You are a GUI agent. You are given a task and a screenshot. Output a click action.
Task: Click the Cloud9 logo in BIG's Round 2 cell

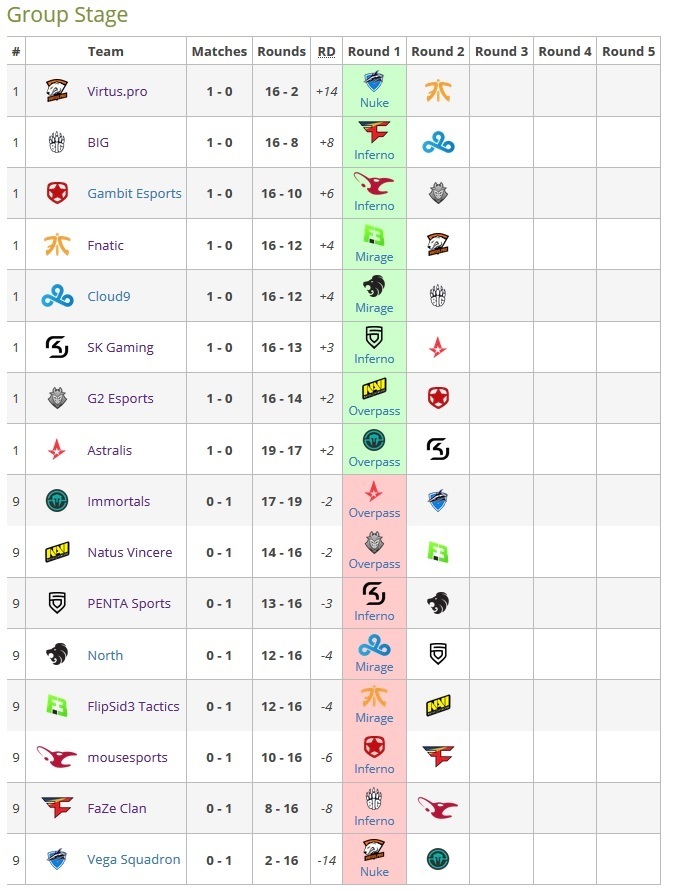coord(438,142)
